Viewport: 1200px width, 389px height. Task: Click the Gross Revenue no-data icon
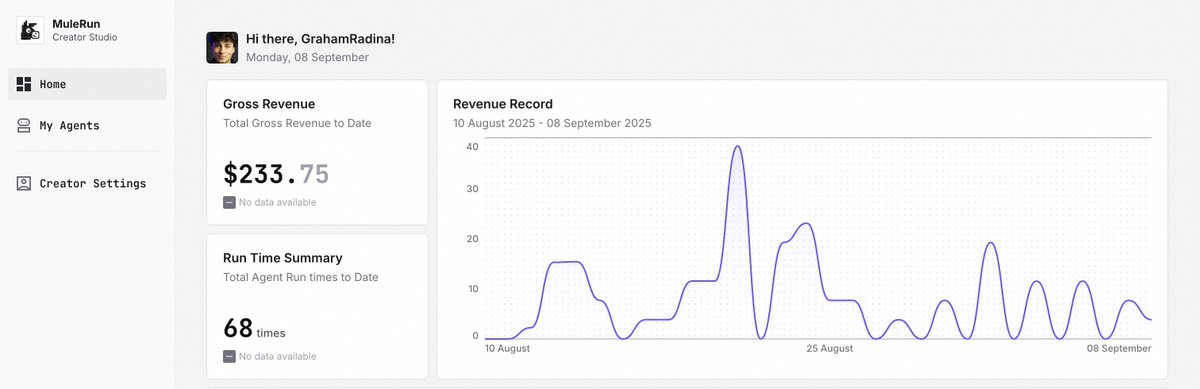(229, 202)
